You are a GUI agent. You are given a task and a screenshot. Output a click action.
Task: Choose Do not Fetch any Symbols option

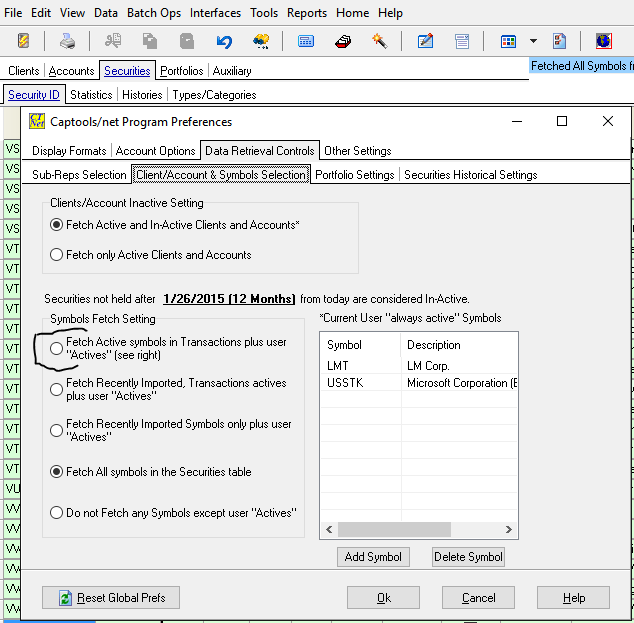coord(57,513)
